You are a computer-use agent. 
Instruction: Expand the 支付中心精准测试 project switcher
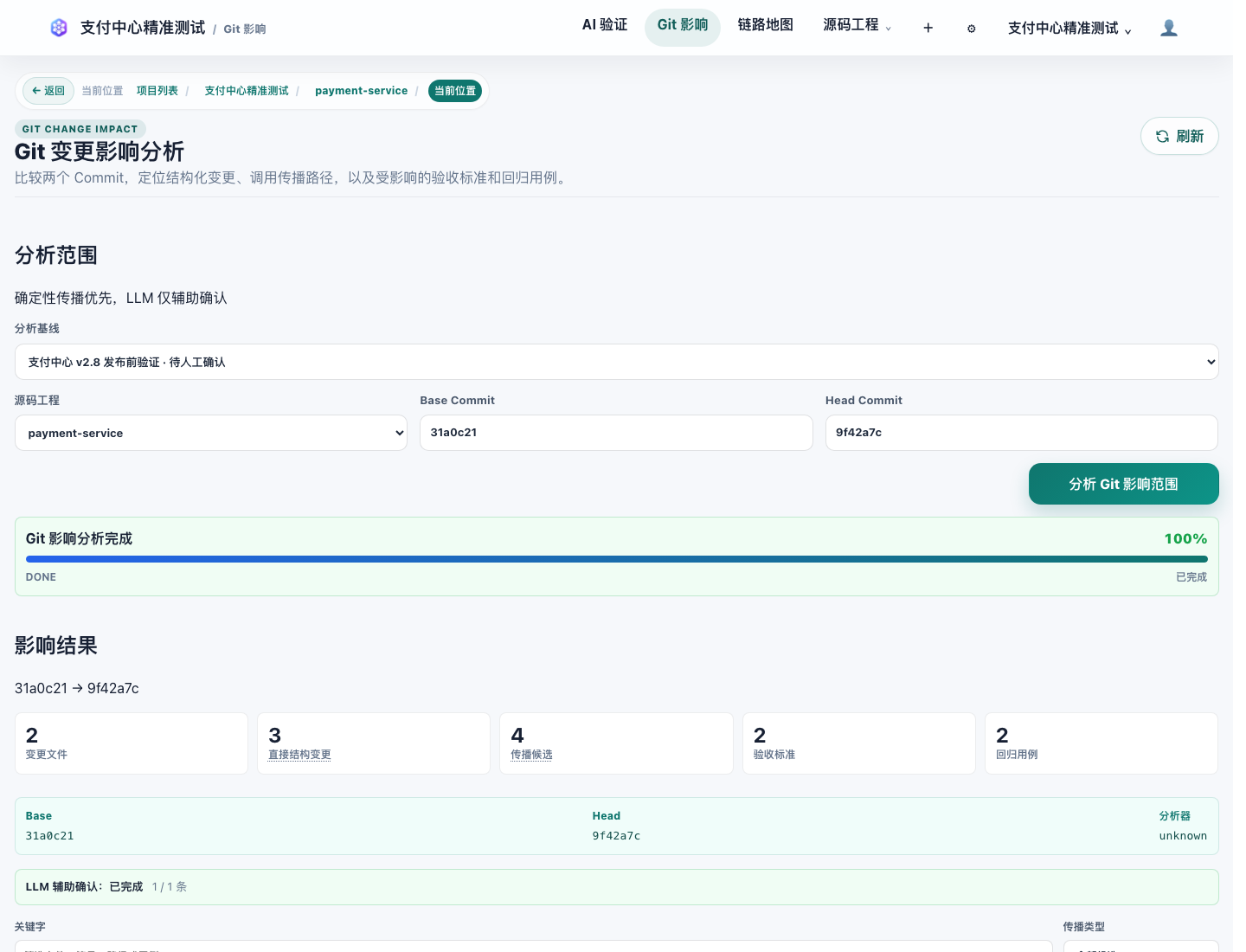coord(1069,29)
